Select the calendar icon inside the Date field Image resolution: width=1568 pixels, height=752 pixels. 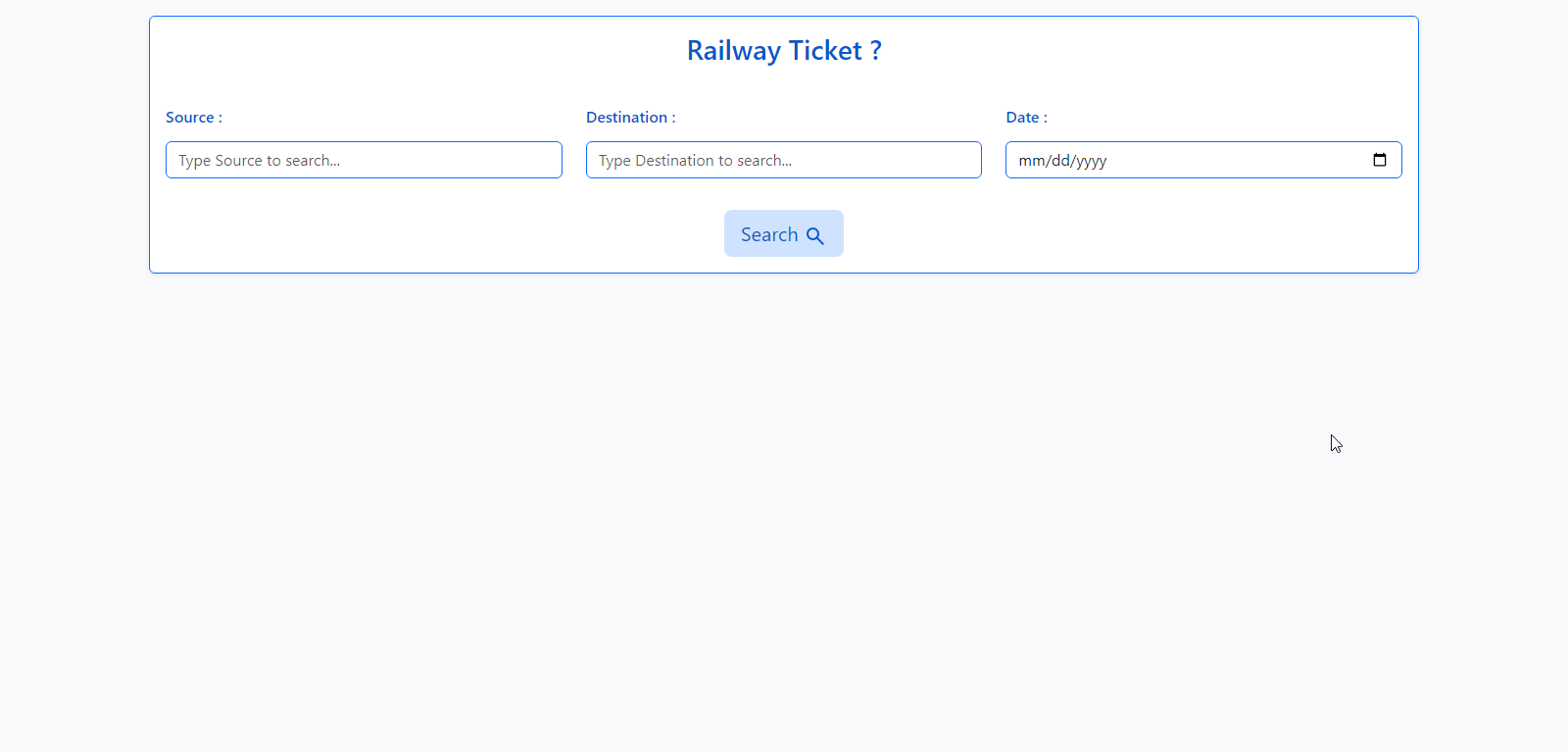[x=1380, y=159]
